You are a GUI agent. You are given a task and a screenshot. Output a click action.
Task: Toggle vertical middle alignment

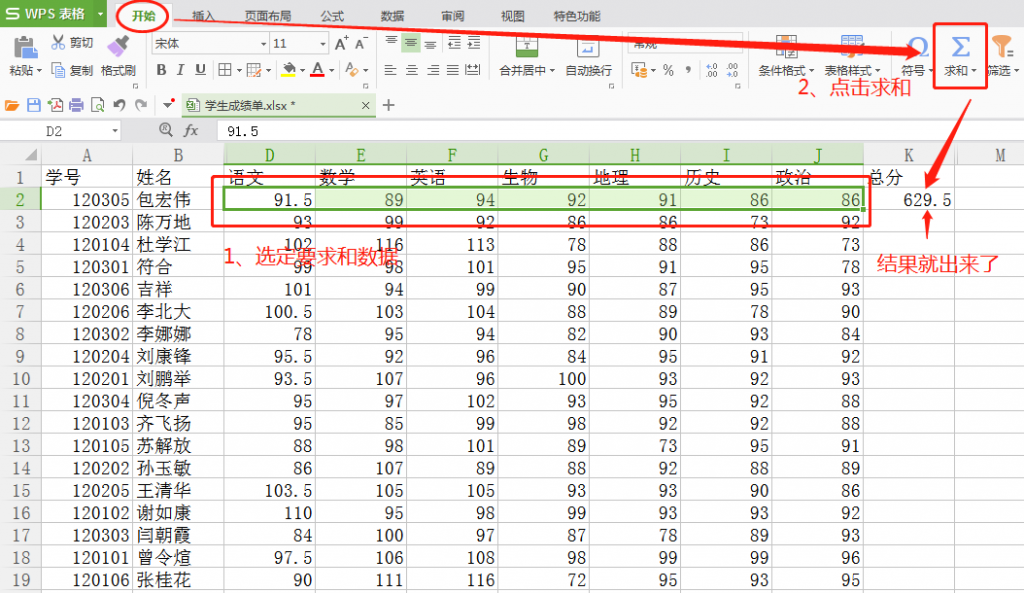pos(411,43)
